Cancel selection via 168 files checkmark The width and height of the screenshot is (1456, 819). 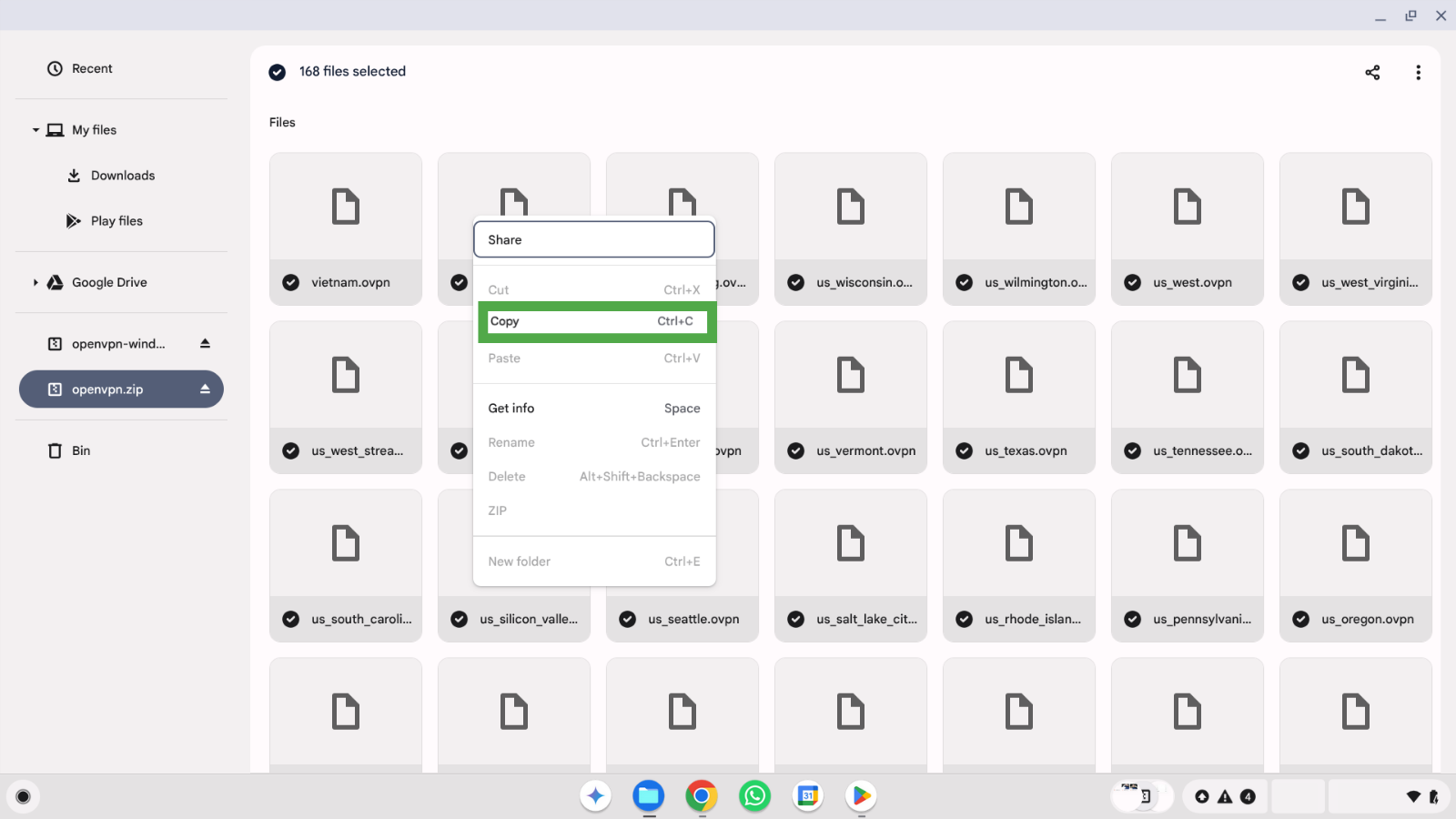(x=278, y=72)
